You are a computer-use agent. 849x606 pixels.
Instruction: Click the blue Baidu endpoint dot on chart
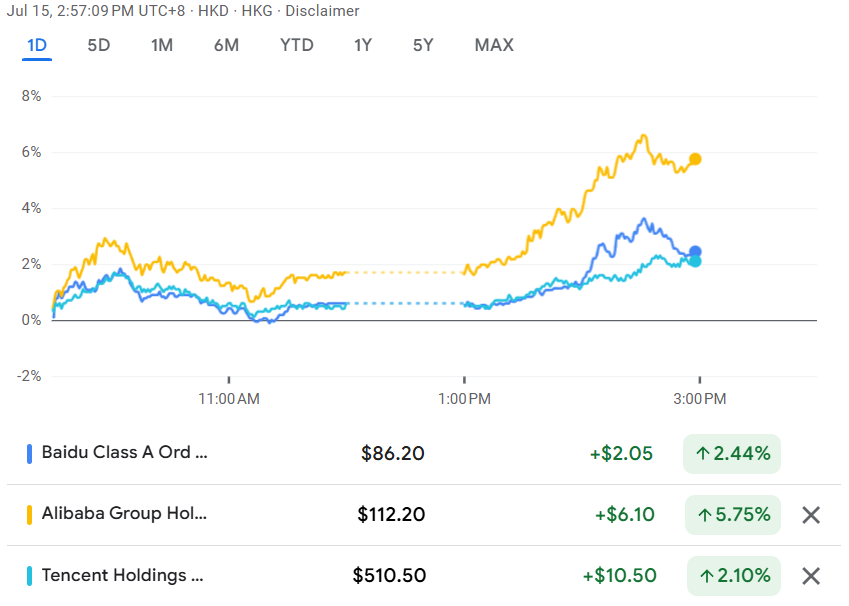click(695, 251)
